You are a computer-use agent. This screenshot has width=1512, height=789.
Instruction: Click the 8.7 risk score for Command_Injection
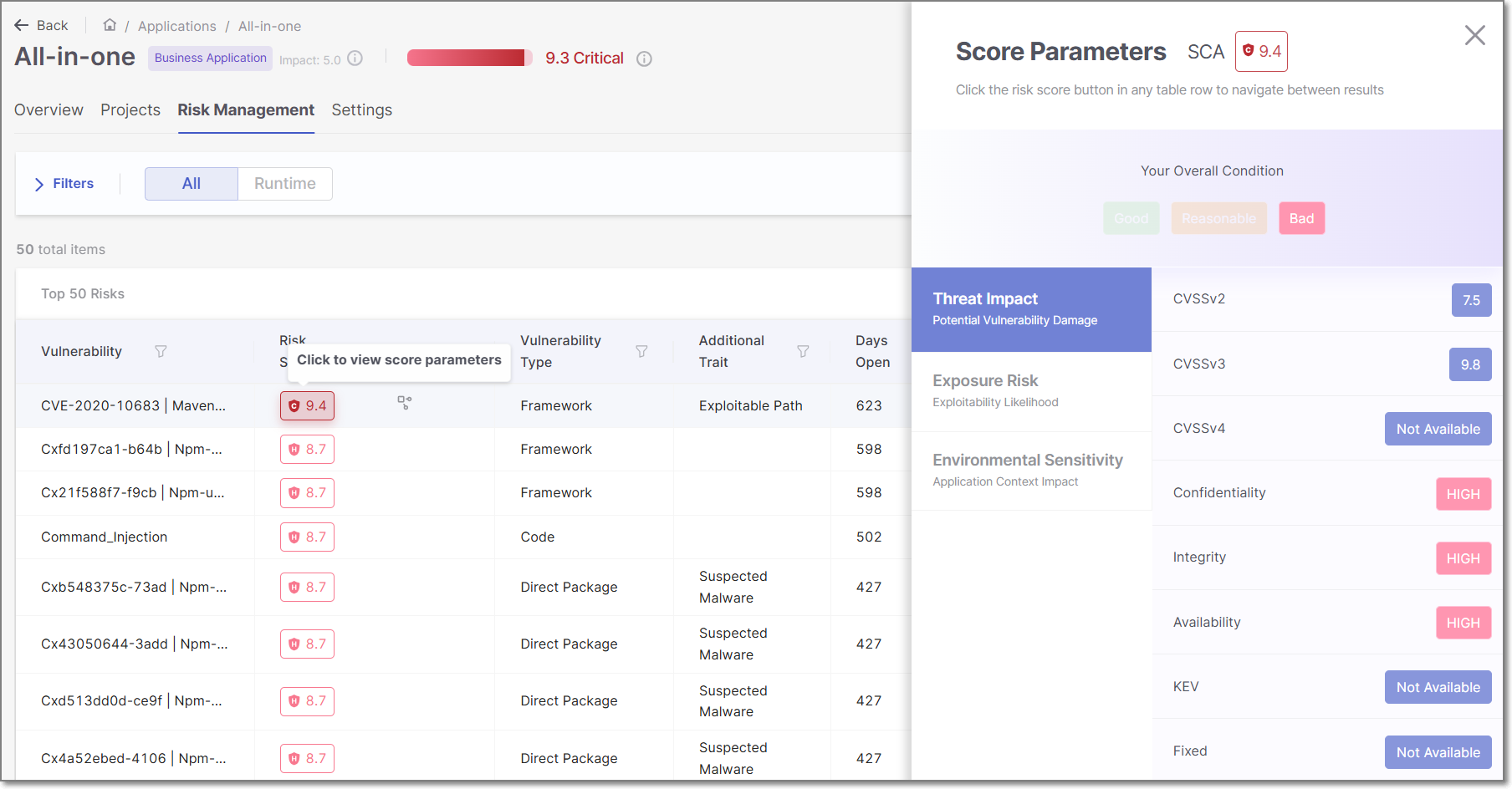(307, 537)
